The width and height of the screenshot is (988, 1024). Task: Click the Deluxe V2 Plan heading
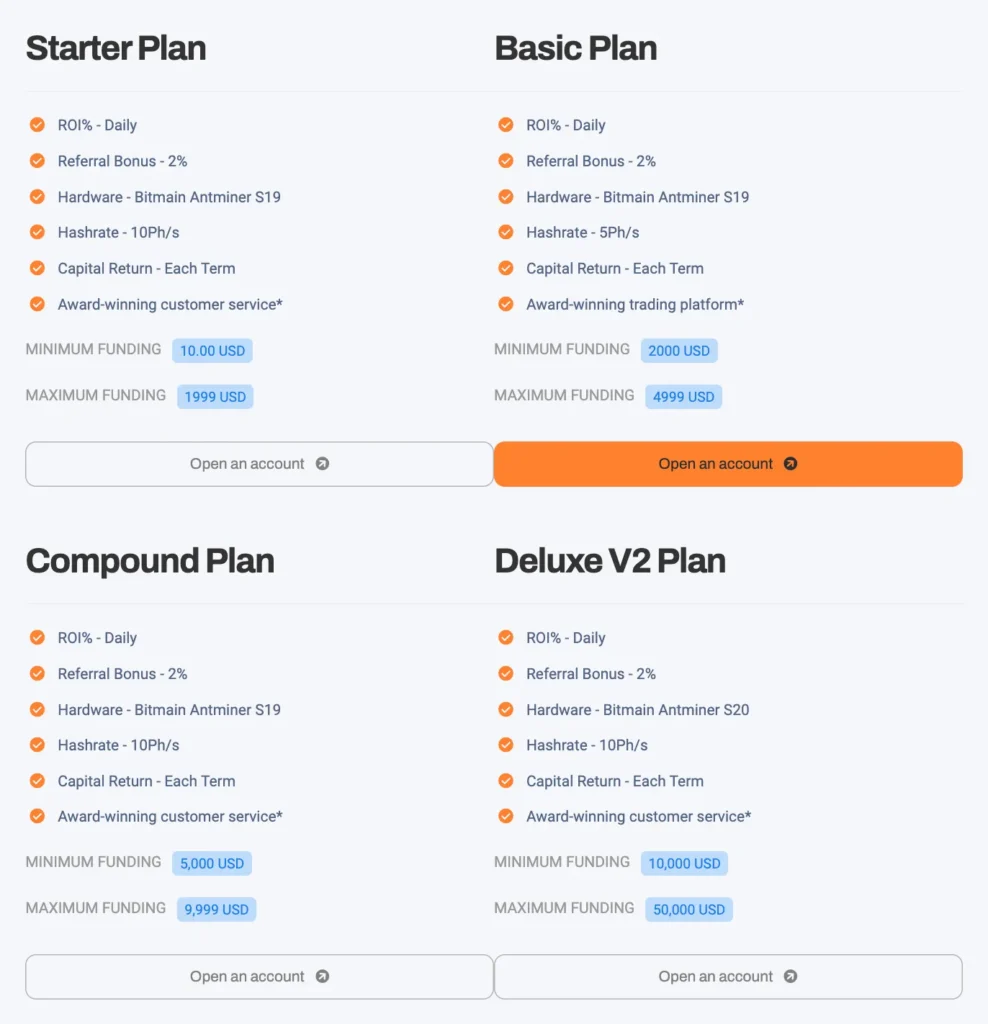coord(610,561)
